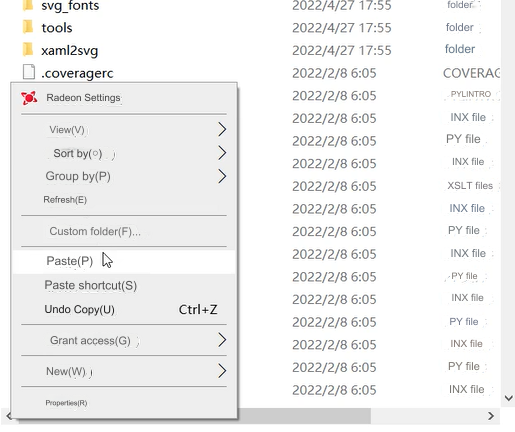Select the tools folder icon
This screenshot has width=515, height=432.
(x=28, y=27)
